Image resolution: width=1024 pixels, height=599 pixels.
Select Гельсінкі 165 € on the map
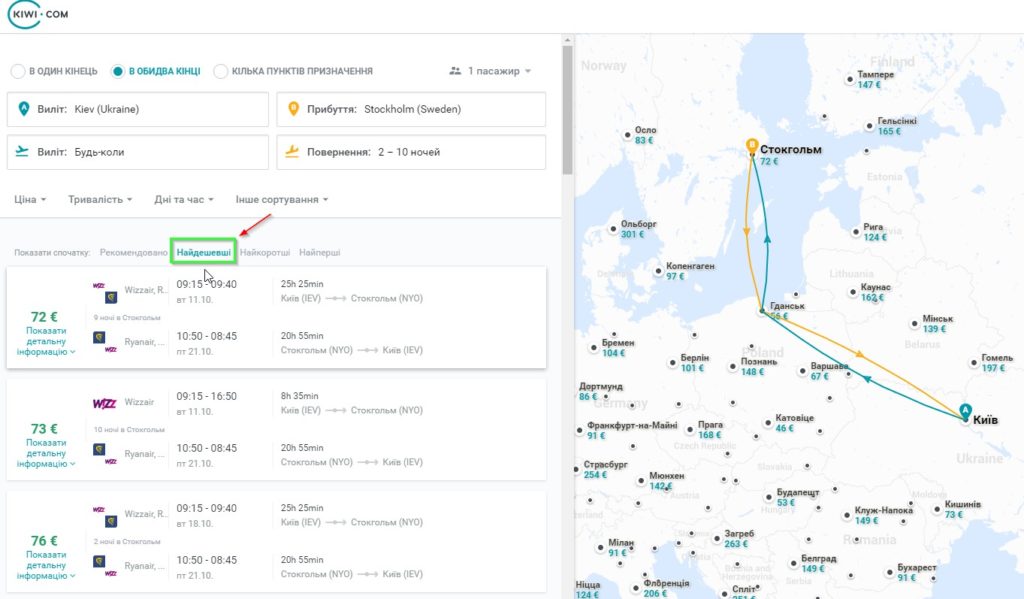(x=892, y=126)
